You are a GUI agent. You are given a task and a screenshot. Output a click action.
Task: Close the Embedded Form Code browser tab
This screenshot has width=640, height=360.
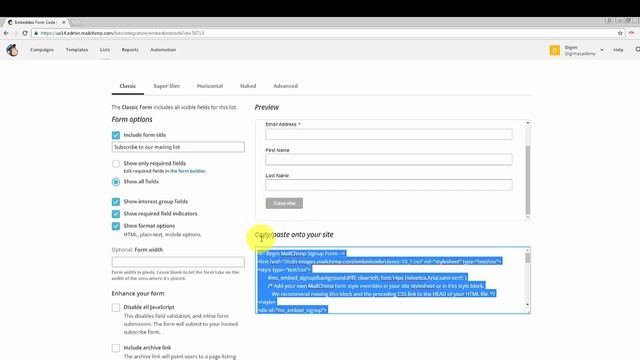pyautogui.click(x=64, y=22)
